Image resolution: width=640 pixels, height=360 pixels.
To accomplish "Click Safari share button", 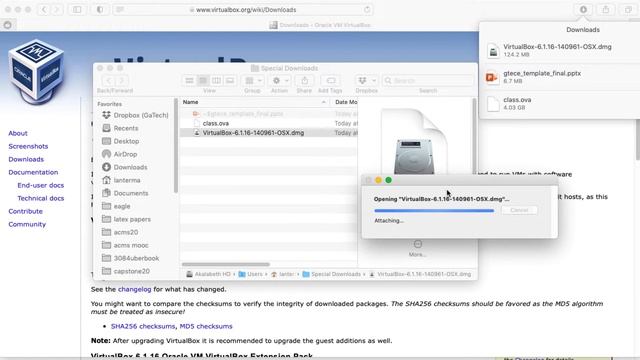I will coord(606,9).
